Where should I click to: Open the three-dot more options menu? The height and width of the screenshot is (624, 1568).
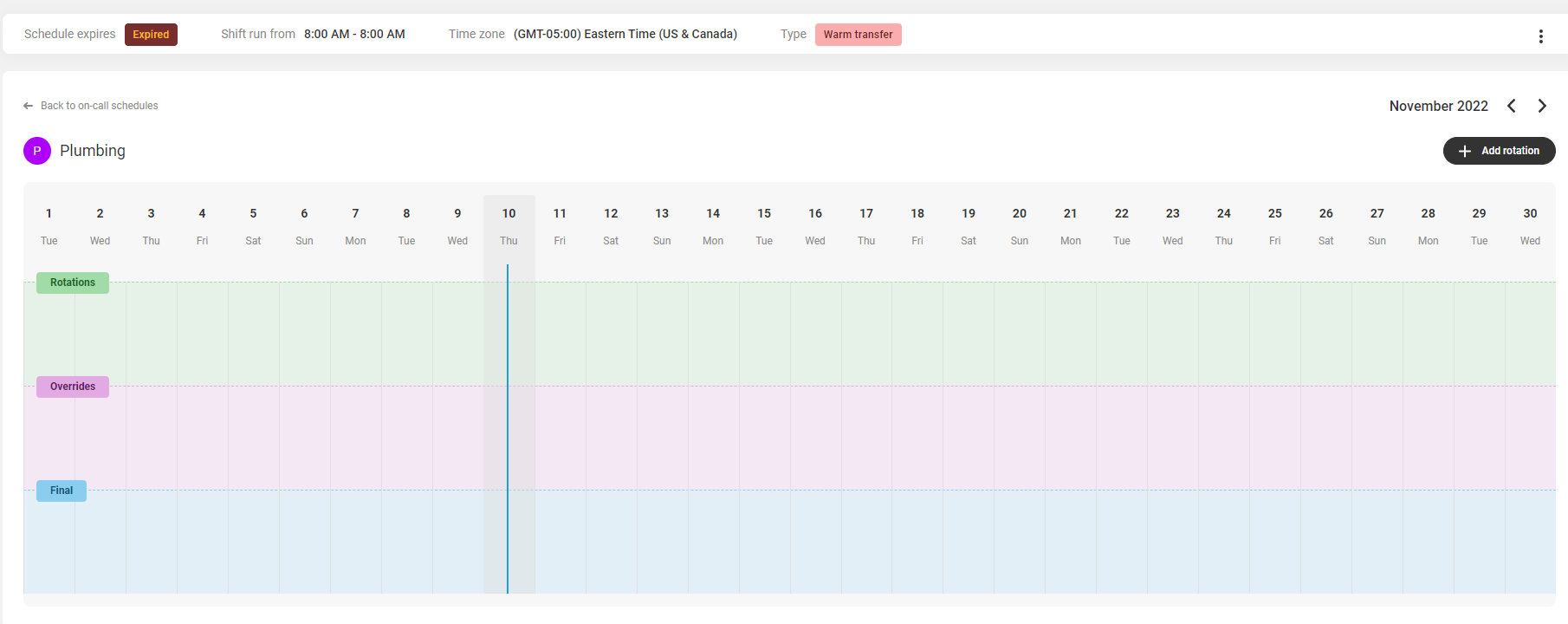click(1540, 36)
